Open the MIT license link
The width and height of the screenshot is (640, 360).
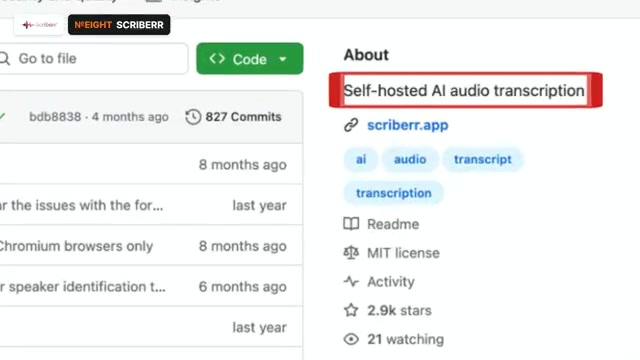(403, 253)
